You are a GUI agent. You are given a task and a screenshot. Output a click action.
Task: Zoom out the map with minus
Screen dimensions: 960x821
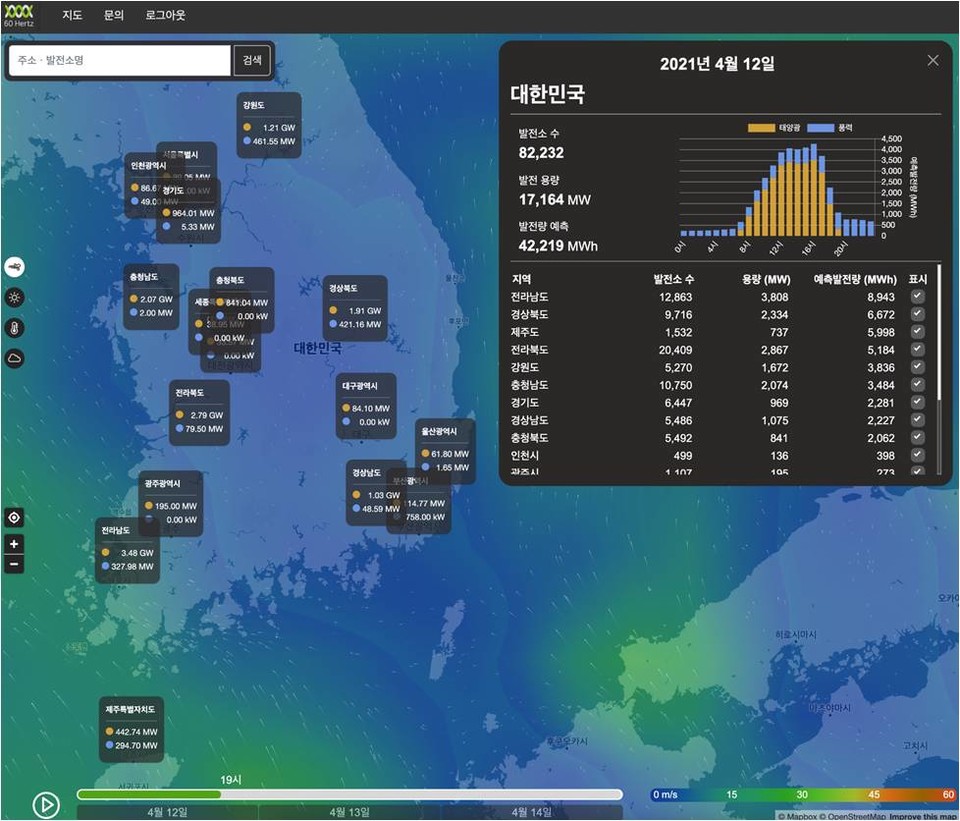[14, 564]
